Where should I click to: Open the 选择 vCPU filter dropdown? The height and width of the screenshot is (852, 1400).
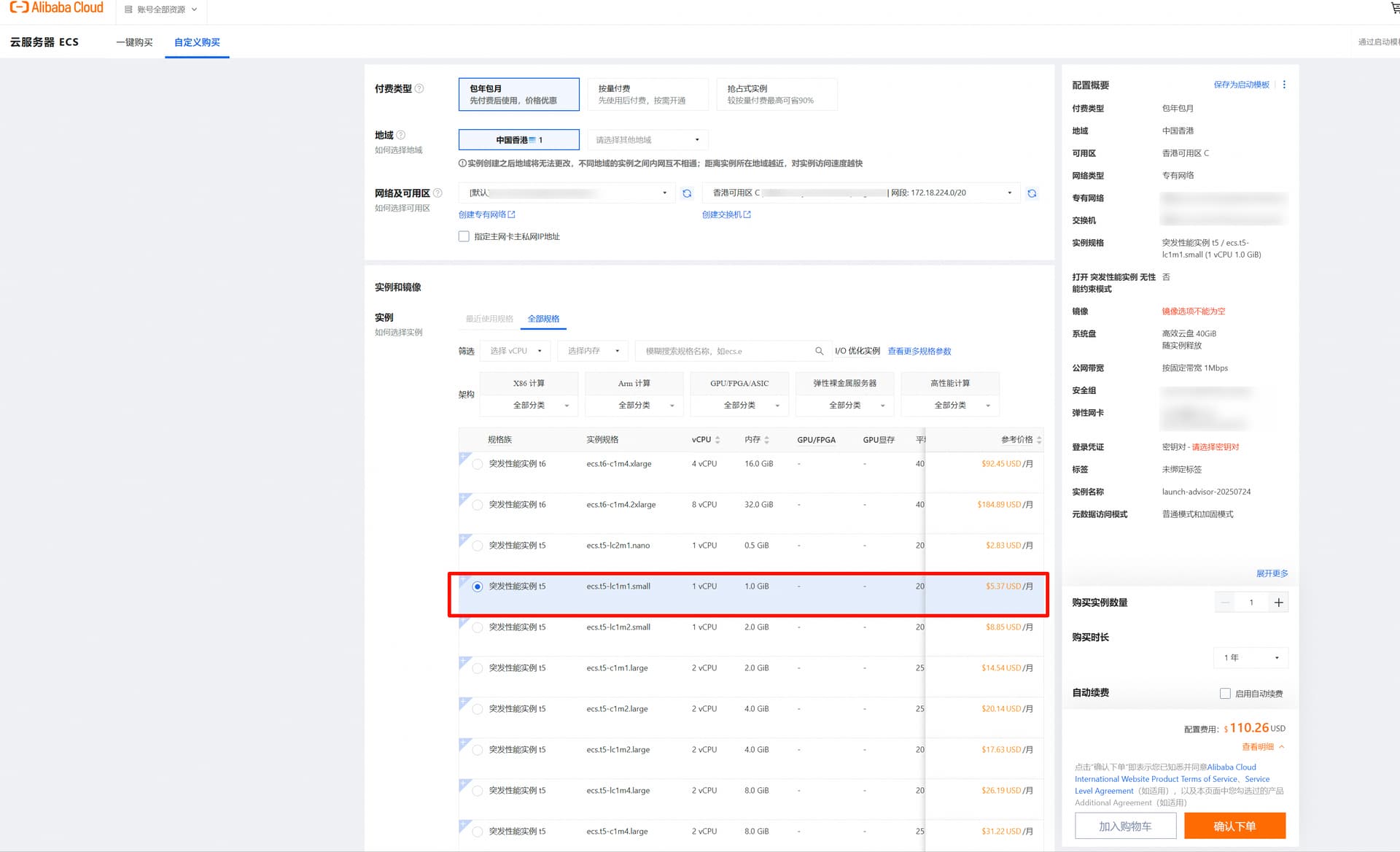pyautogui.click(x=516, y=352)
